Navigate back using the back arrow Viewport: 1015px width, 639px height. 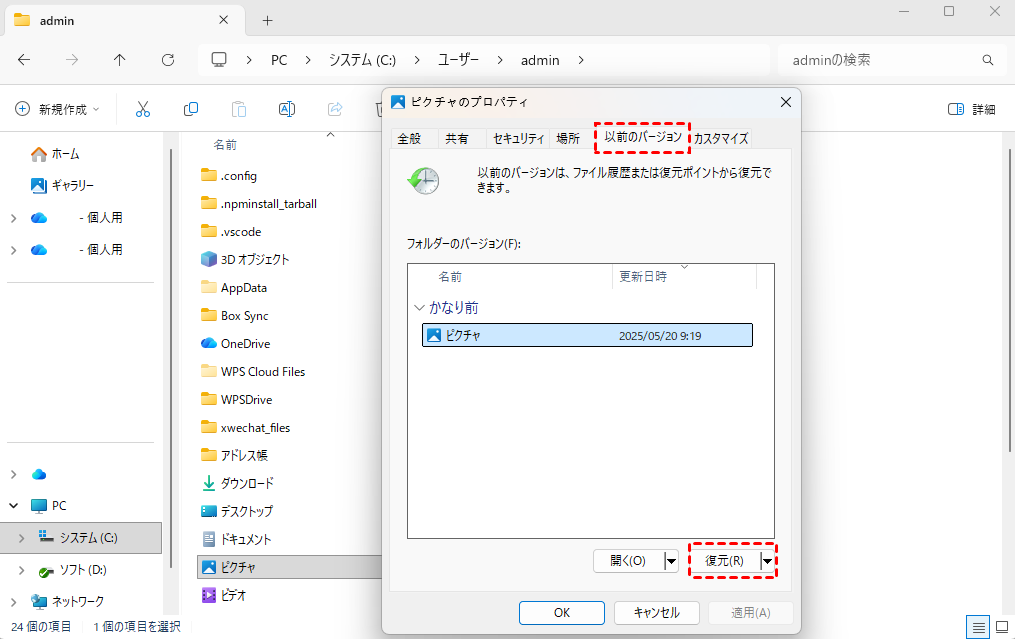[24, 60]
